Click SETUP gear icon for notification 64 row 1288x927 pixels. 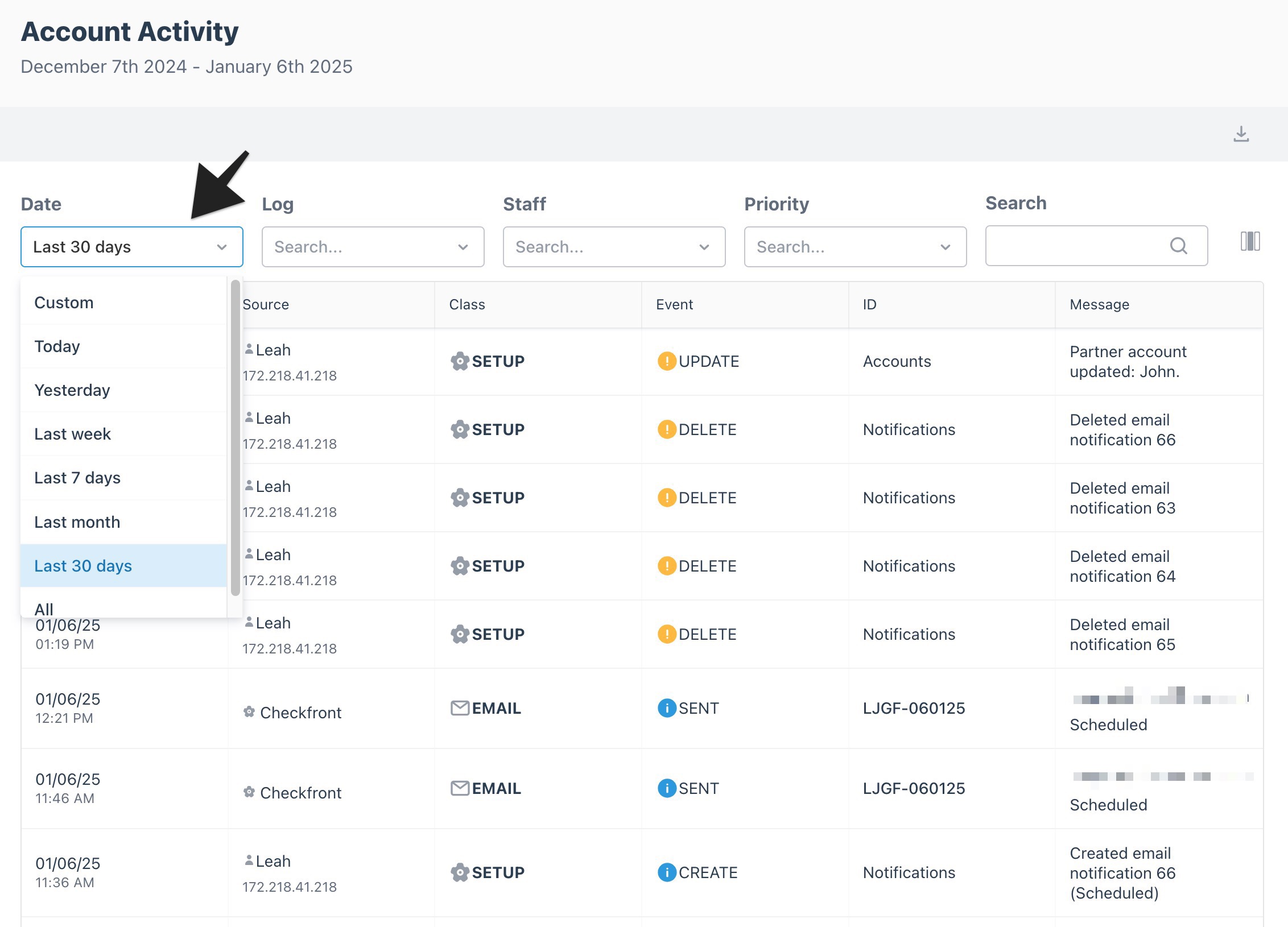[460, 566]
